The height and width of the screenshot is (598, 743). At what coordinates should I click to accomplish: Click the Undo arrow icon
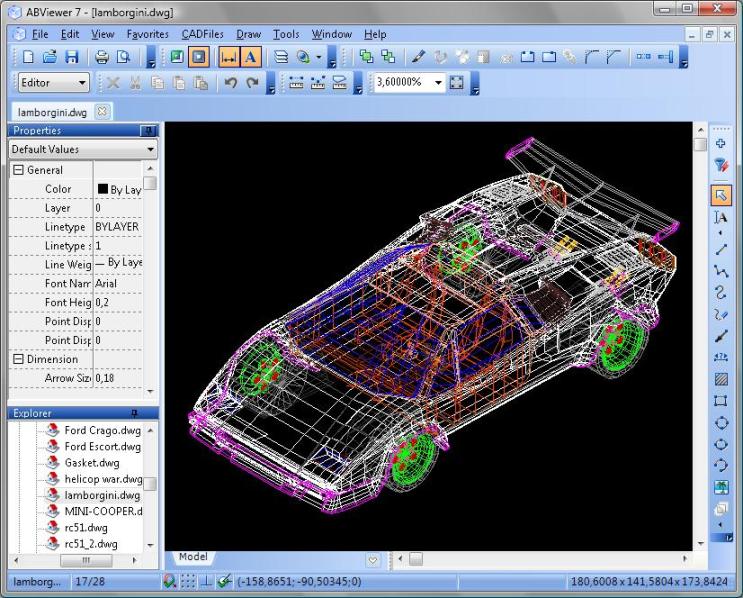click(231, 83)
